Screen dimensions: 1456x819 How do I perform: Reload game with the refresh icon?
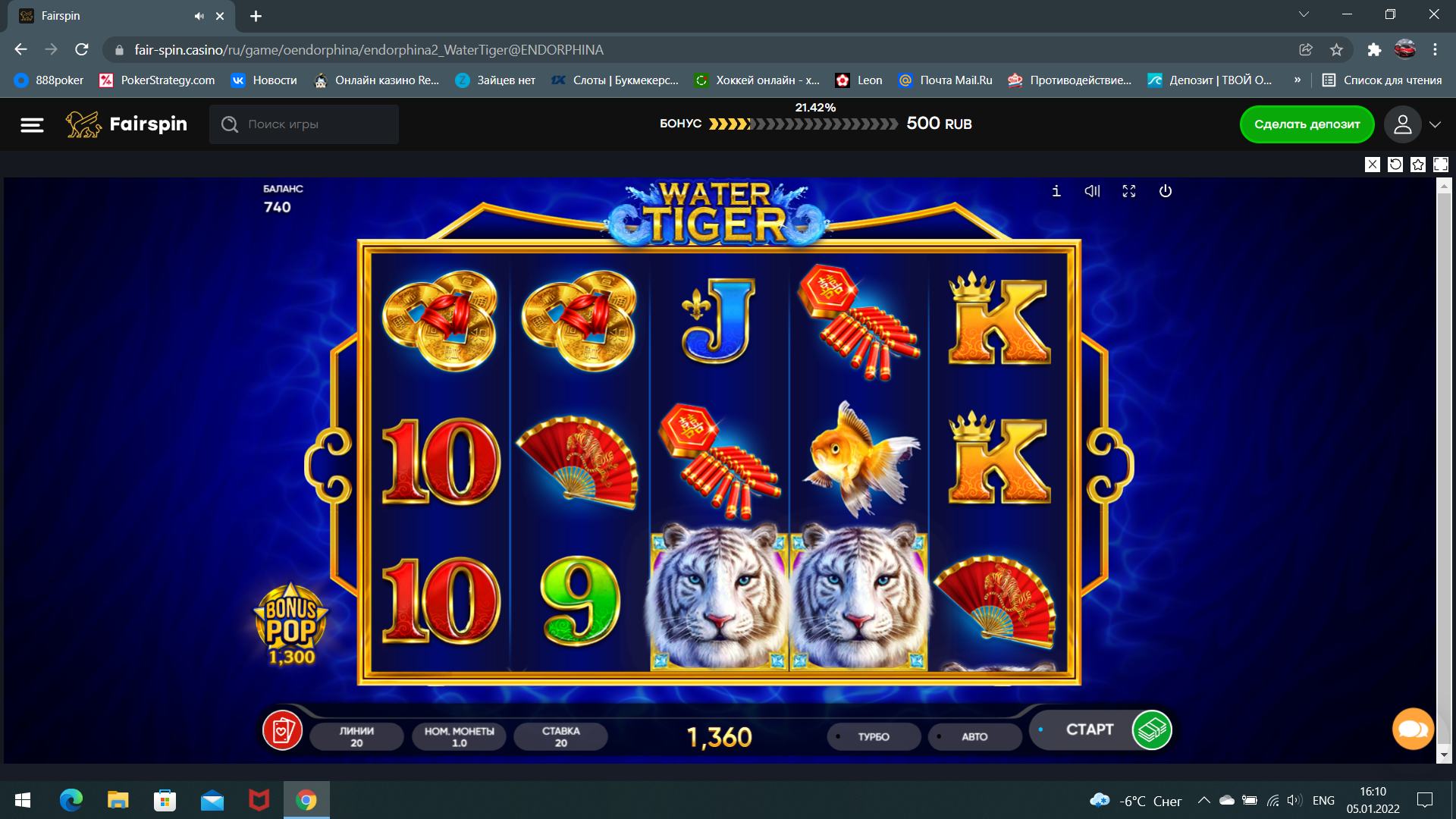click(1395, 165)
